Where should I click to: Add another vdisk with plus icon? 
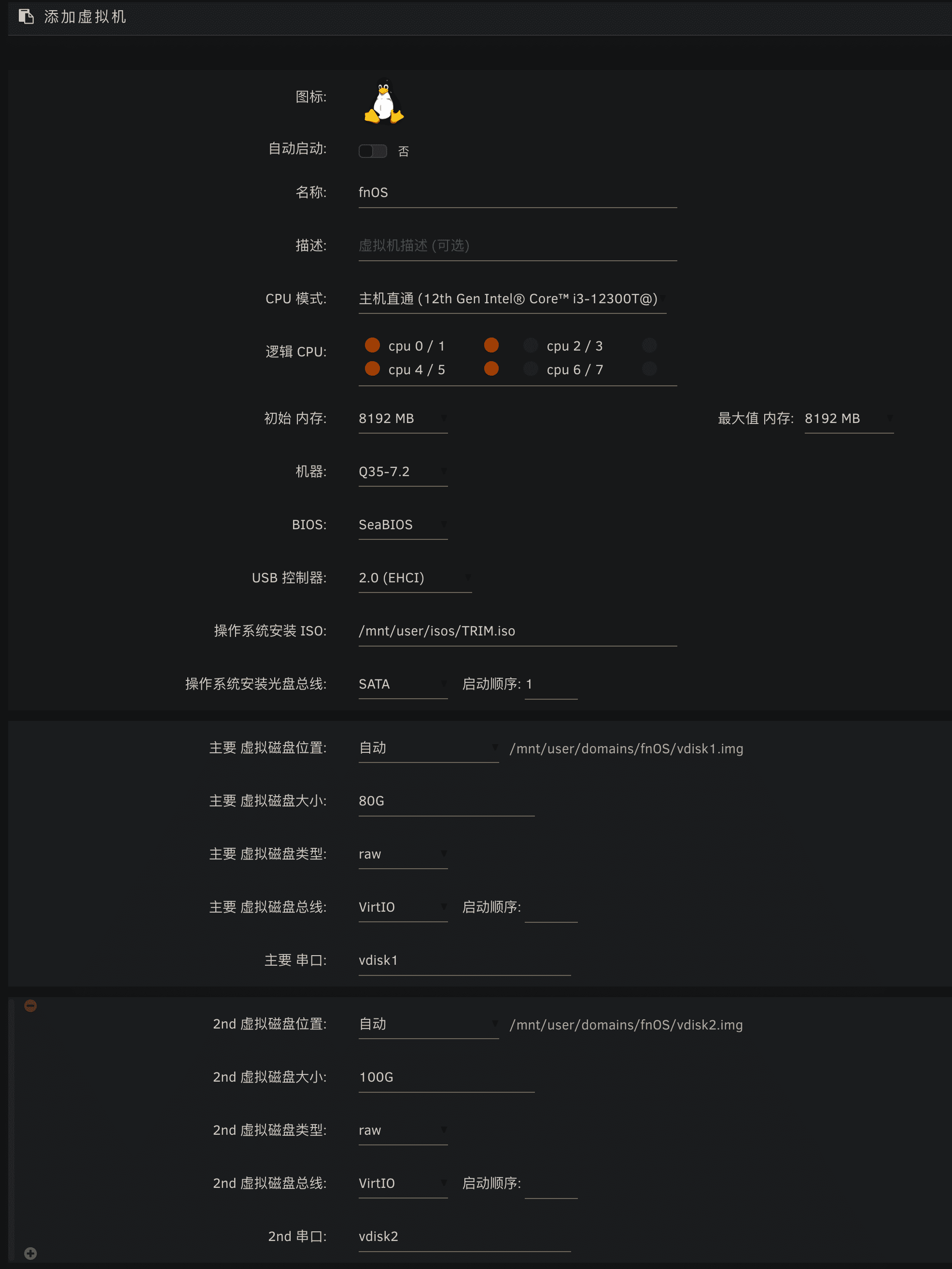30,1254
